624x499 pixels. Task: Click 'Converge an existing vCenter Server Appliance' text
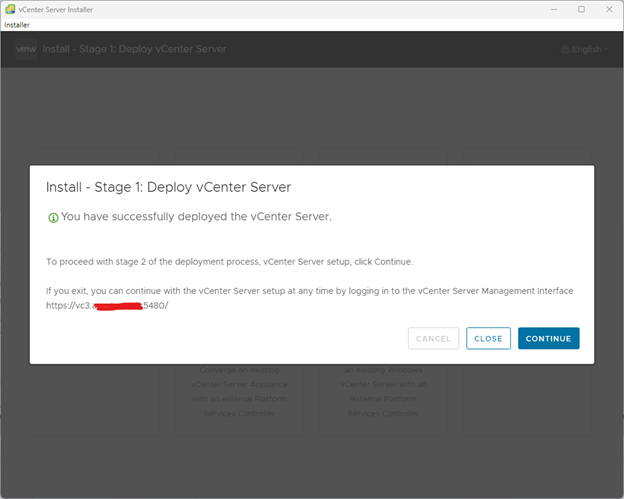[239, 392]
